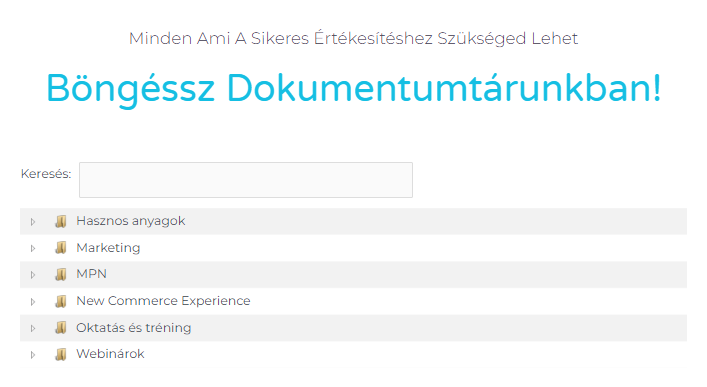Click the Hasznos anyagok folder icon
This screenshot has width=707, height=387.
point(61,221)
